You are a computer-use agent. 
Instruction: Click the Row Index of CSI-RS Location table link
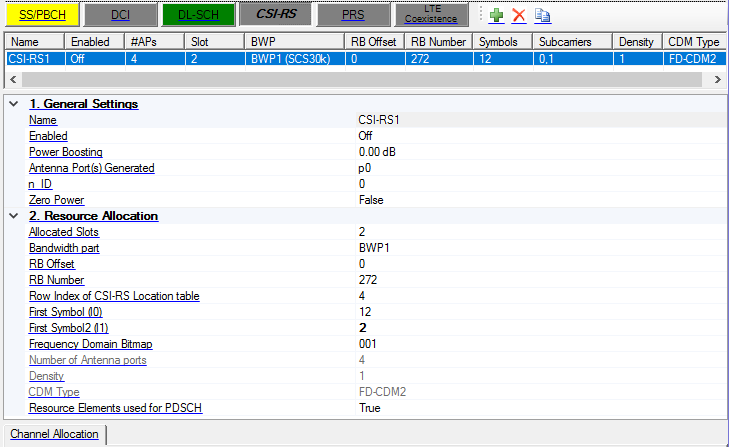point(114,296)
